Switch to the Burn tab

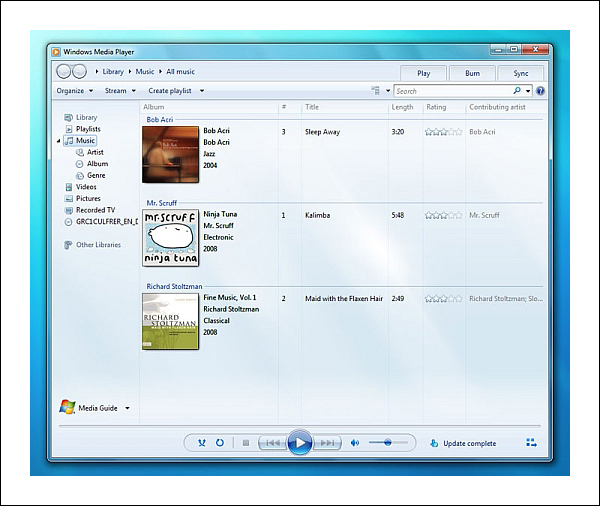472,73
